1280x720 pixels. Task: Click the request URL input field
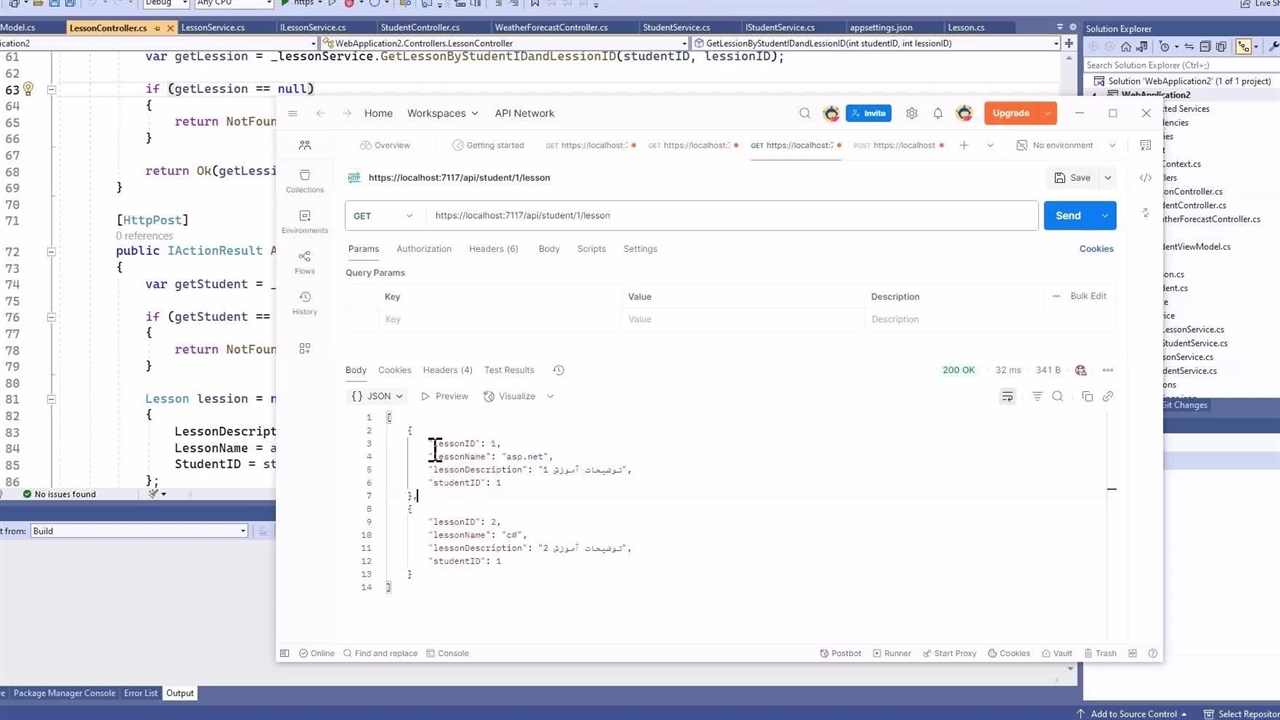(x=730, y=216)
